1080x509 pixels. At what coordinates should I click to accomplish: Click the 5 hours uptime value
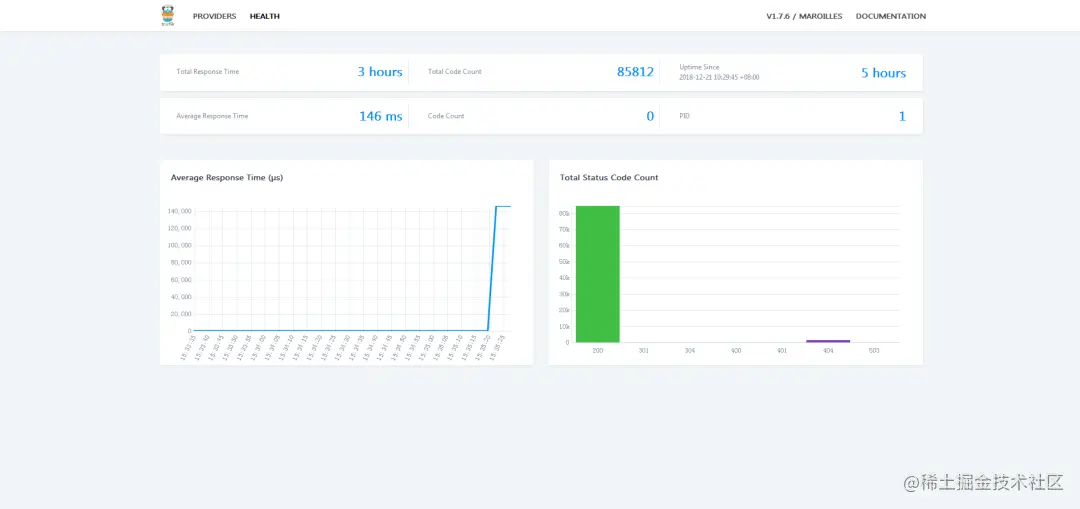tap(883, 73)
